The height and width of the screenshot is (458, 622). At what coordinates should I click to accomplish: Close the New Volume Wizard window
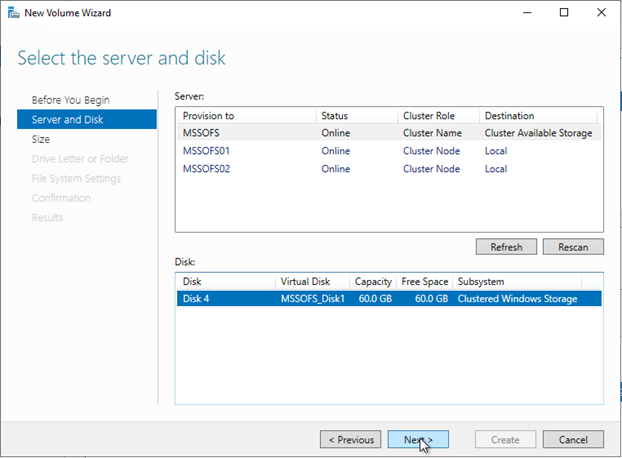(601, 13)
